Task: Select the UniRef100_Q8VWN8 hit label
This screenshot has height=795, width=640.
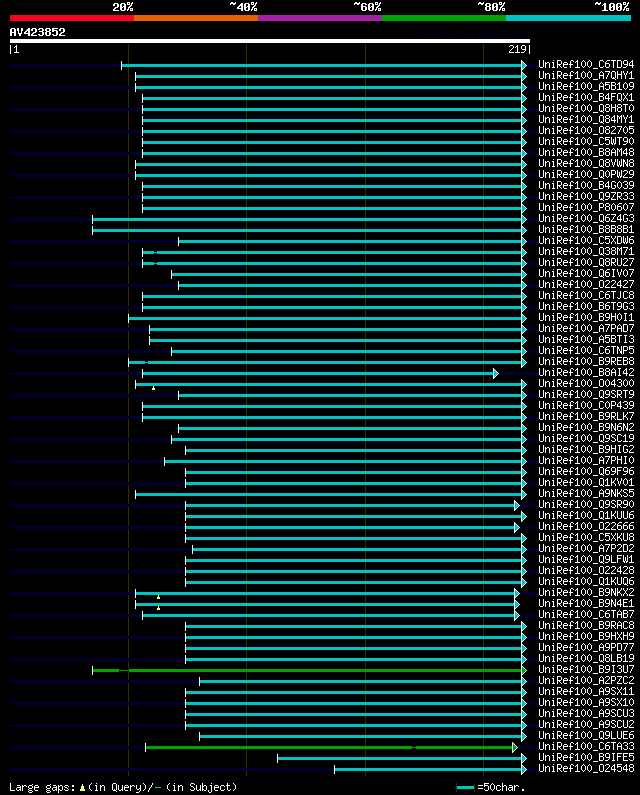Action: [x=586, y=163]
